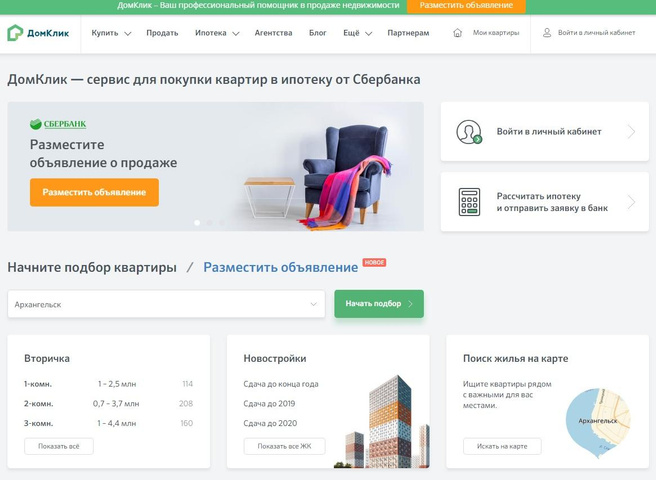The height and width of the screenshot is (480, 656).
Task: Click the 208 listings count
Action: coord(186,403)
